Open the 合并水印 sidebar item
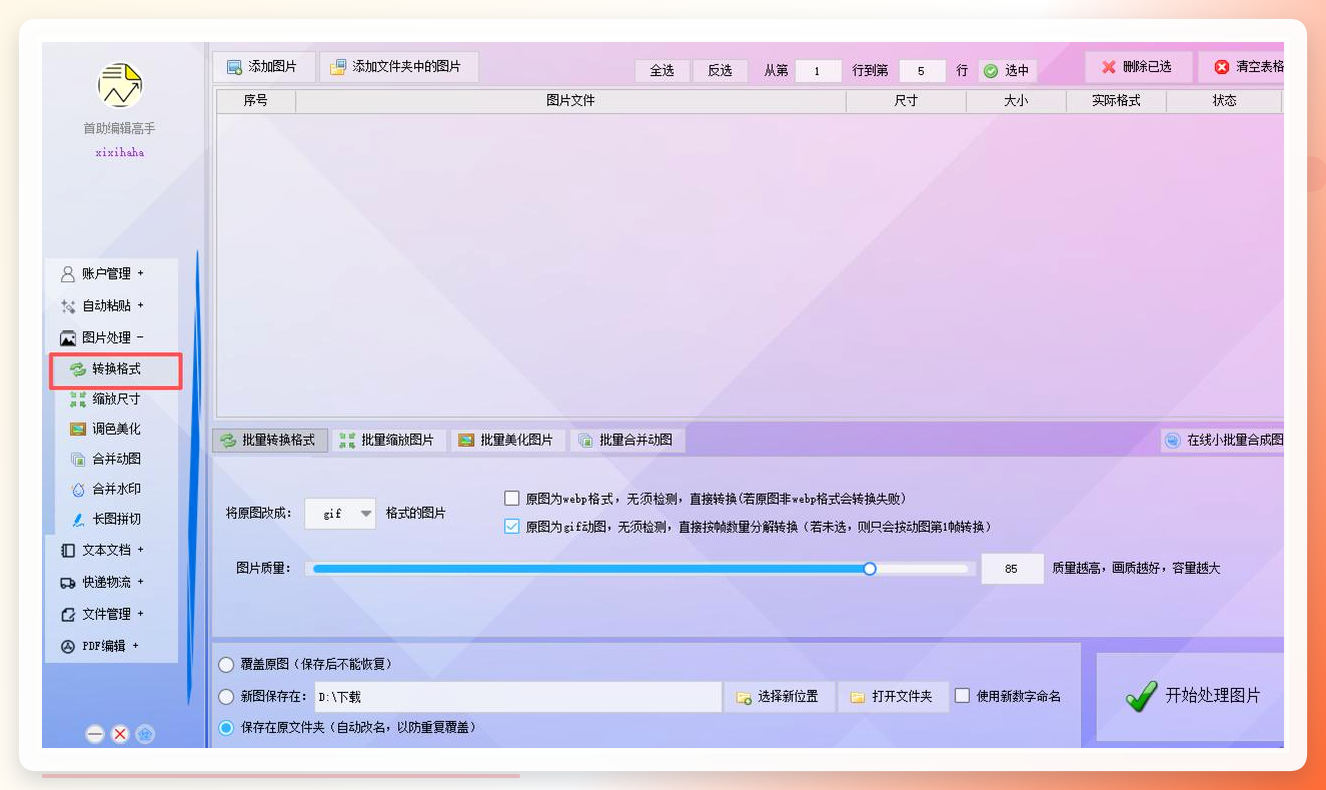Screen dimensions: 1326x790 tap(105, 489)
